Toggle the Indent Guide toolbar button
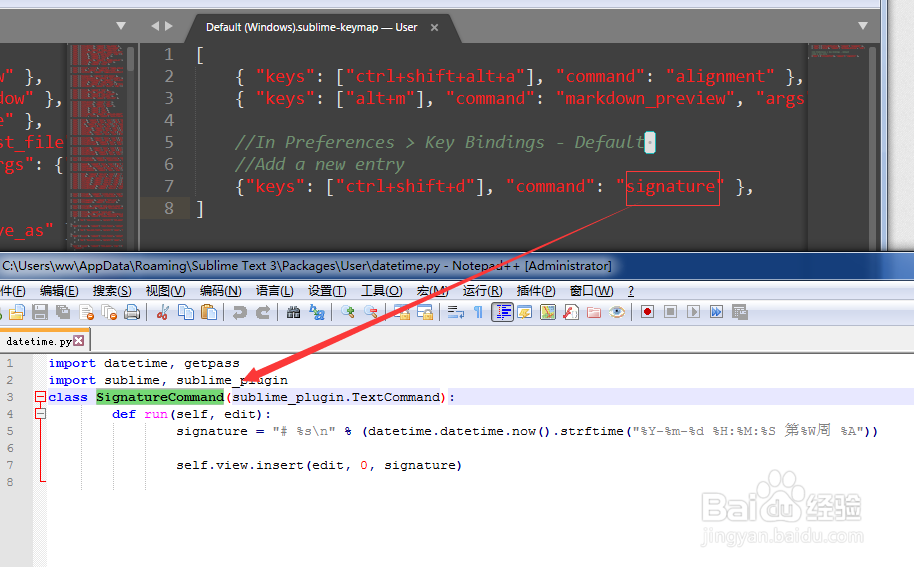 pyautogui.click(x=502, y=312)
